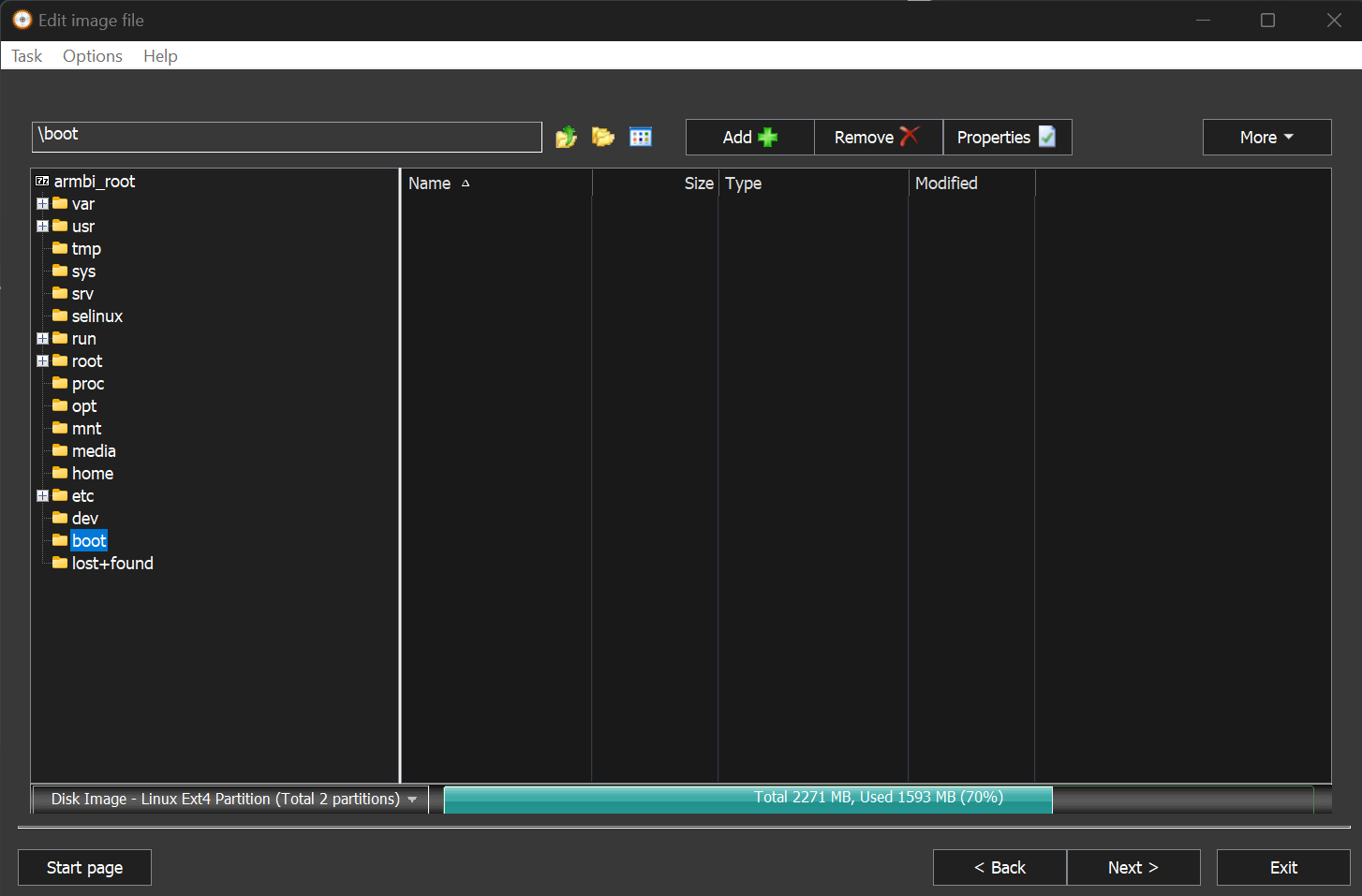Select the root folder label

[x=87, y=360]
